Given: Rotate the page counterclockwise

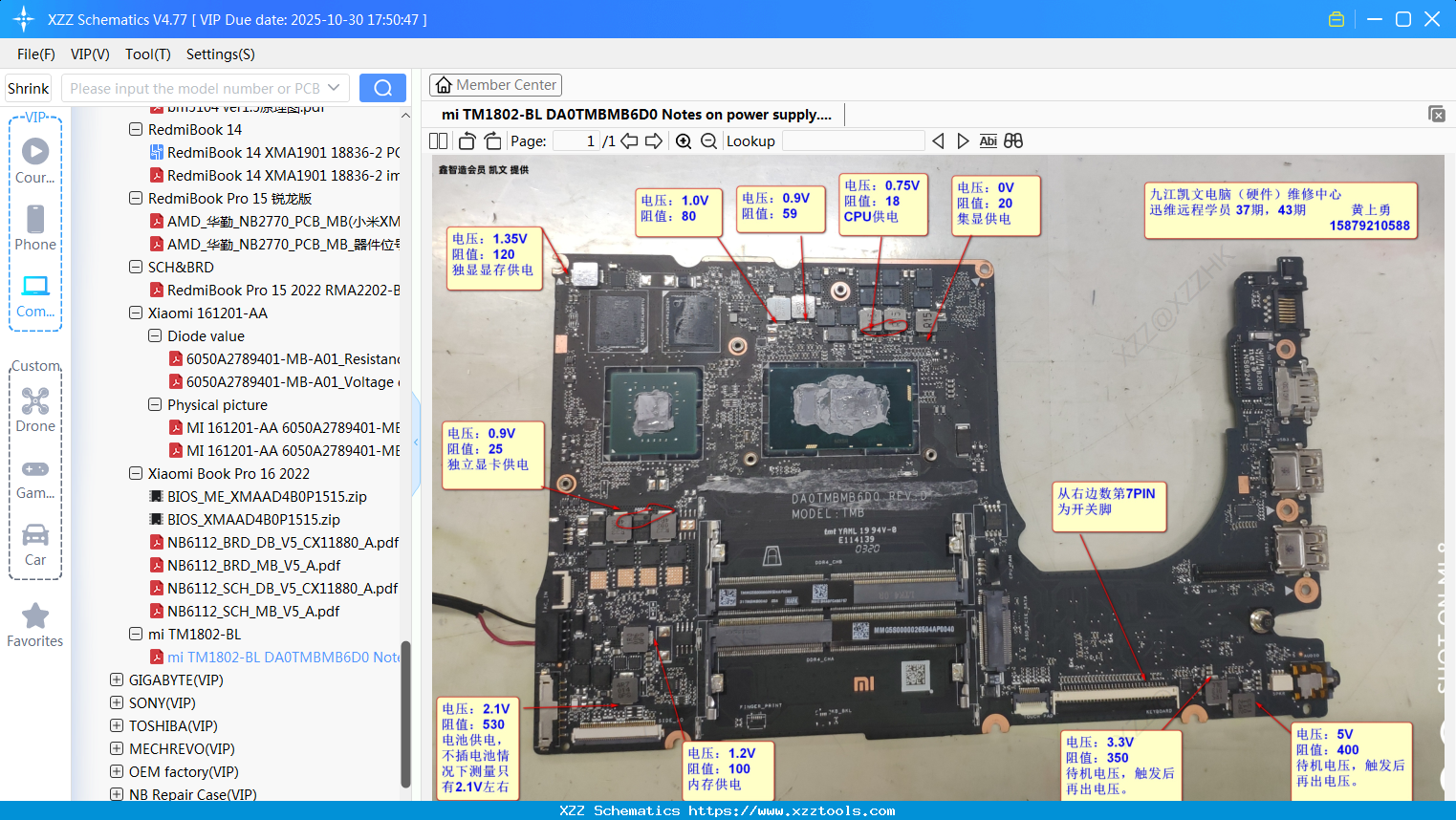Looking at the screenshot, I should pyautogui.click(x=467, y=140).
